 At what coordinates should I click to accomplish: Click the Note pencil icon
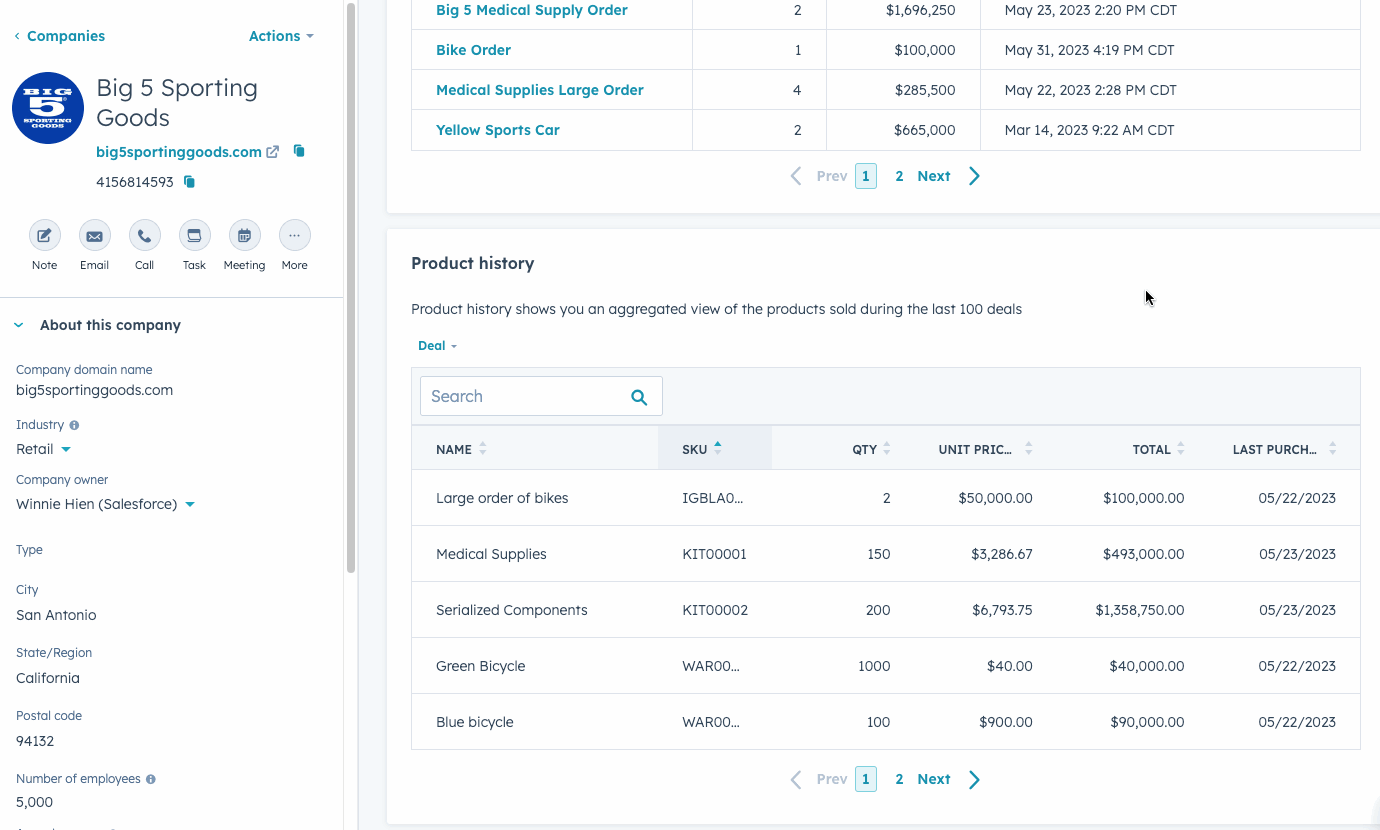44,236
